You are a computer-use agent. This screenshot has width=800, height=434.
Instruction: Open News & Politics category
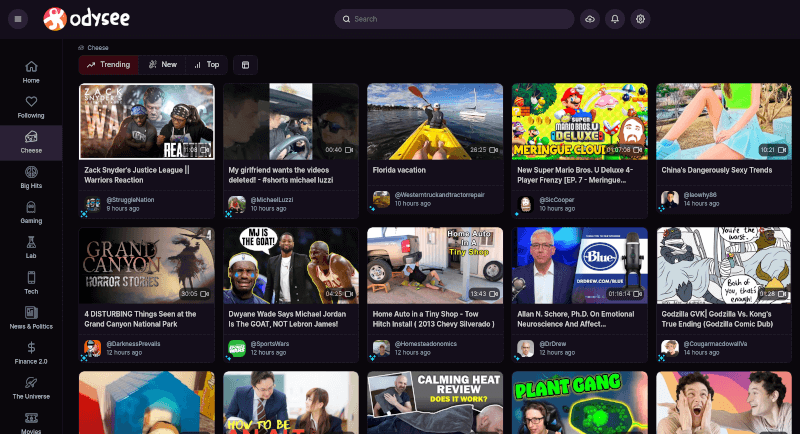tap(31, 318)
